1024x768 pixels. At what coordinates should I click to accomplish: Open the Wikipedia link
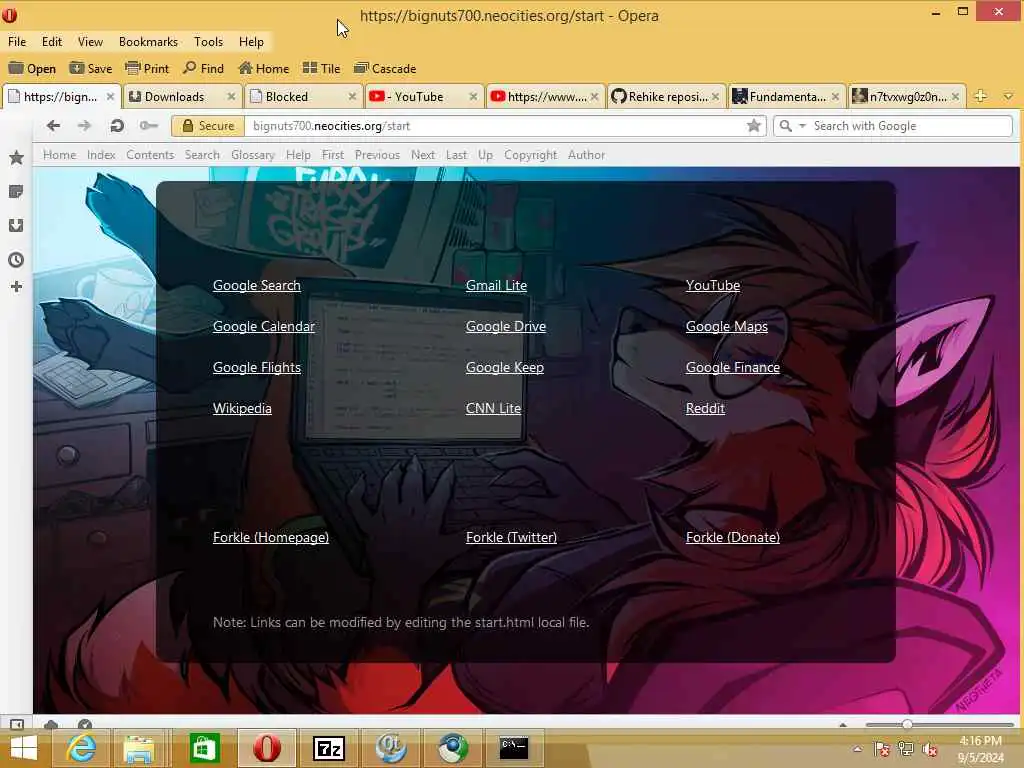coord(242,408)
